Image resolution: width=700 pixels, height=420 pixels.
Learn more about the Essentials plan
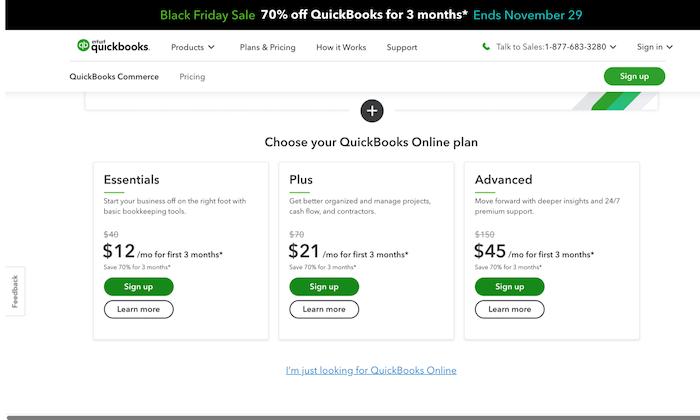pos(138,309)
